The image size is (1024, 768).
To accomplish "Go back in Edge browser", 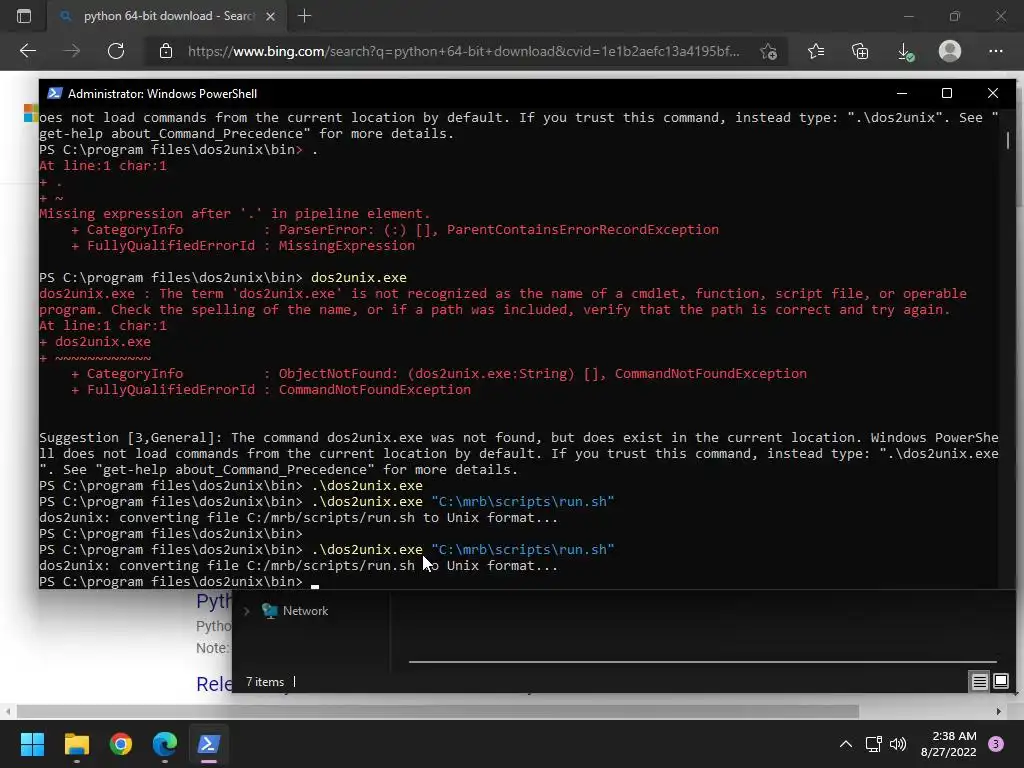I will point(27,51).
